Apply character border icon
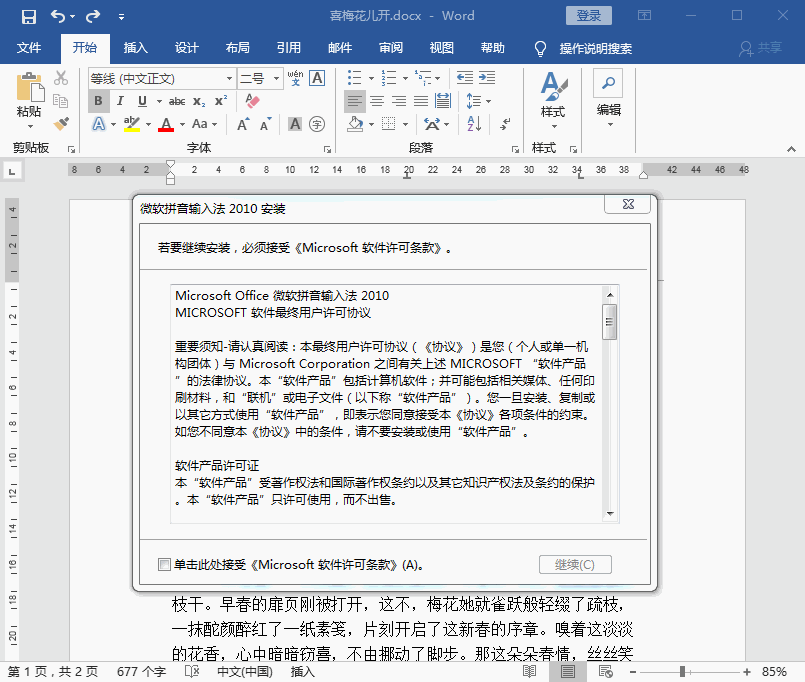 coord(317,78)
